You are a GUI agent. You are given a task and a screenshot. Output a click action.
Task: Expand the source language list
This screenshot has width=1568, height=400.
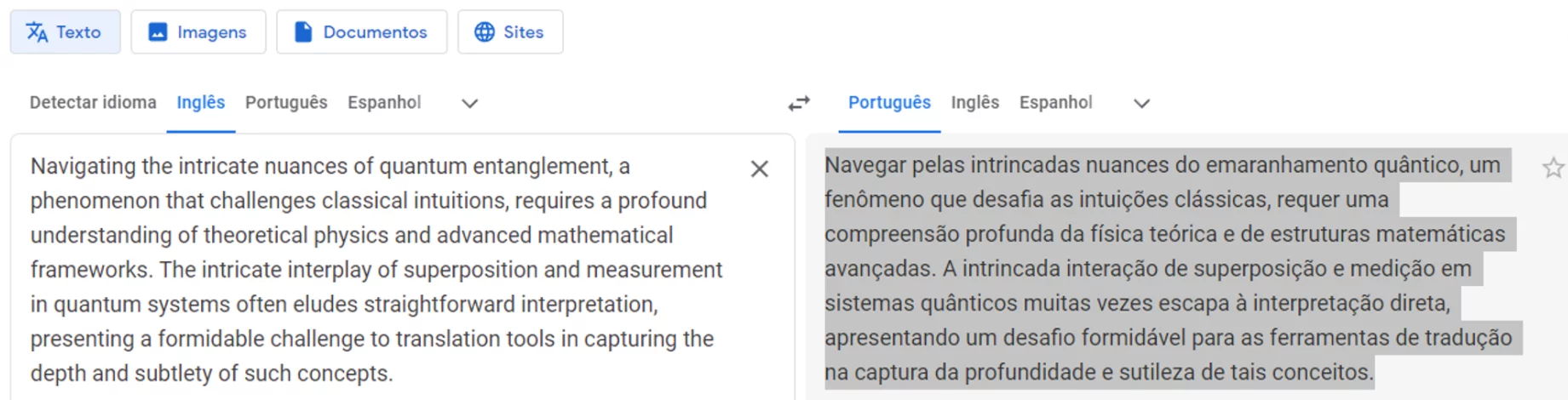pos(469,103)
